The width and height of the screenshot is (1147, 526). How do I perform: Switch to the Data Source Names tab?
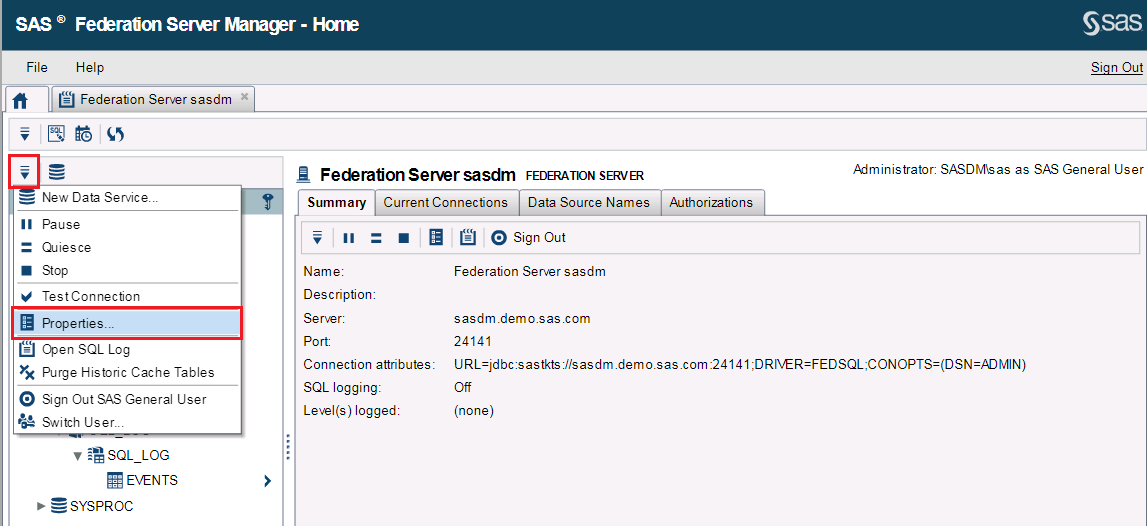pyautogui.click(x=588, y=203)
